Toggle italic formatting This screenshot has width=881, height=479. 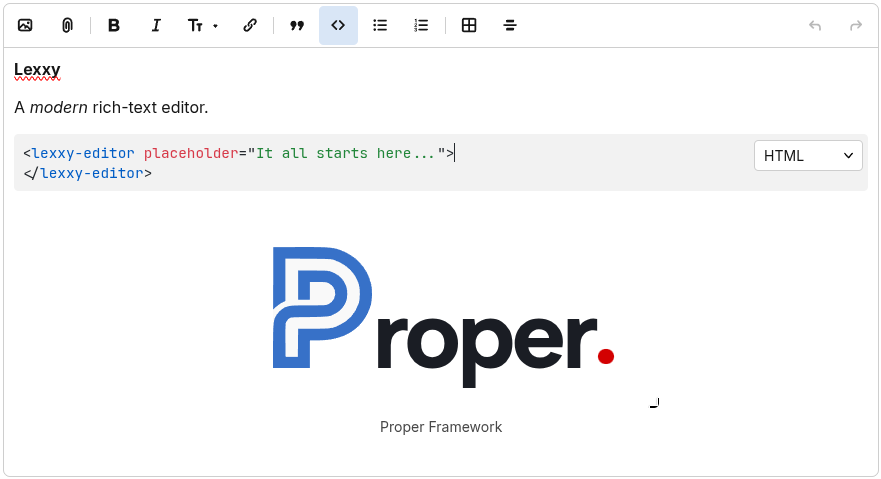(156, 25)
